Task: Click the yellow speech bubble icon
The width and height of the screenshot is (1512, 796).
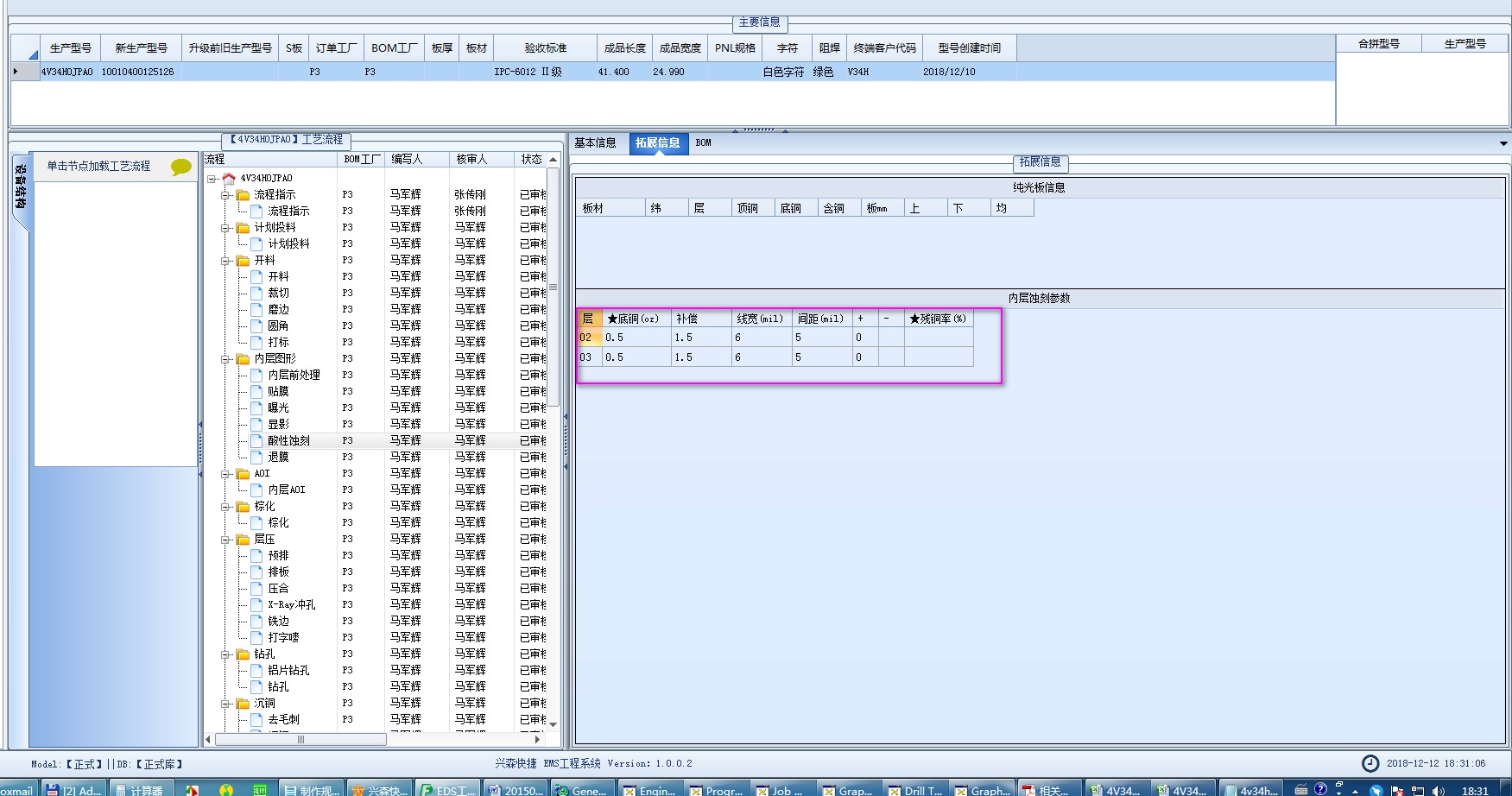Action: [x=180, y=167]
